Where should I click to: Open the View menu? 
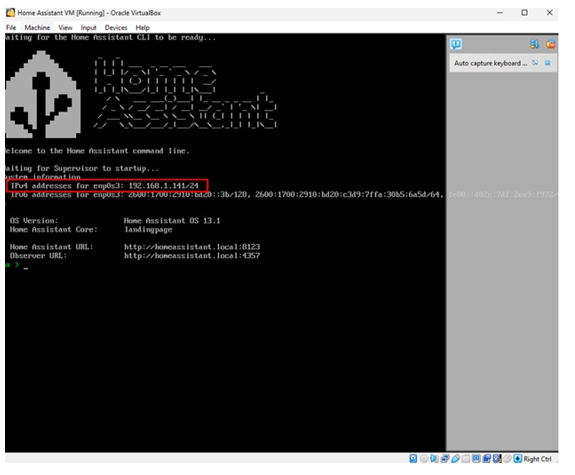(65, 28)
